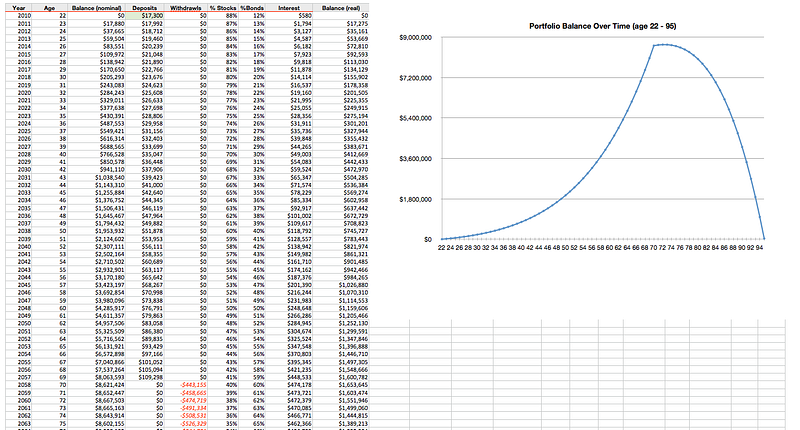Viewport: 800px width, 430px height.
Task: Click nominal balance cell $8,667,503
Action: point(97,400)
